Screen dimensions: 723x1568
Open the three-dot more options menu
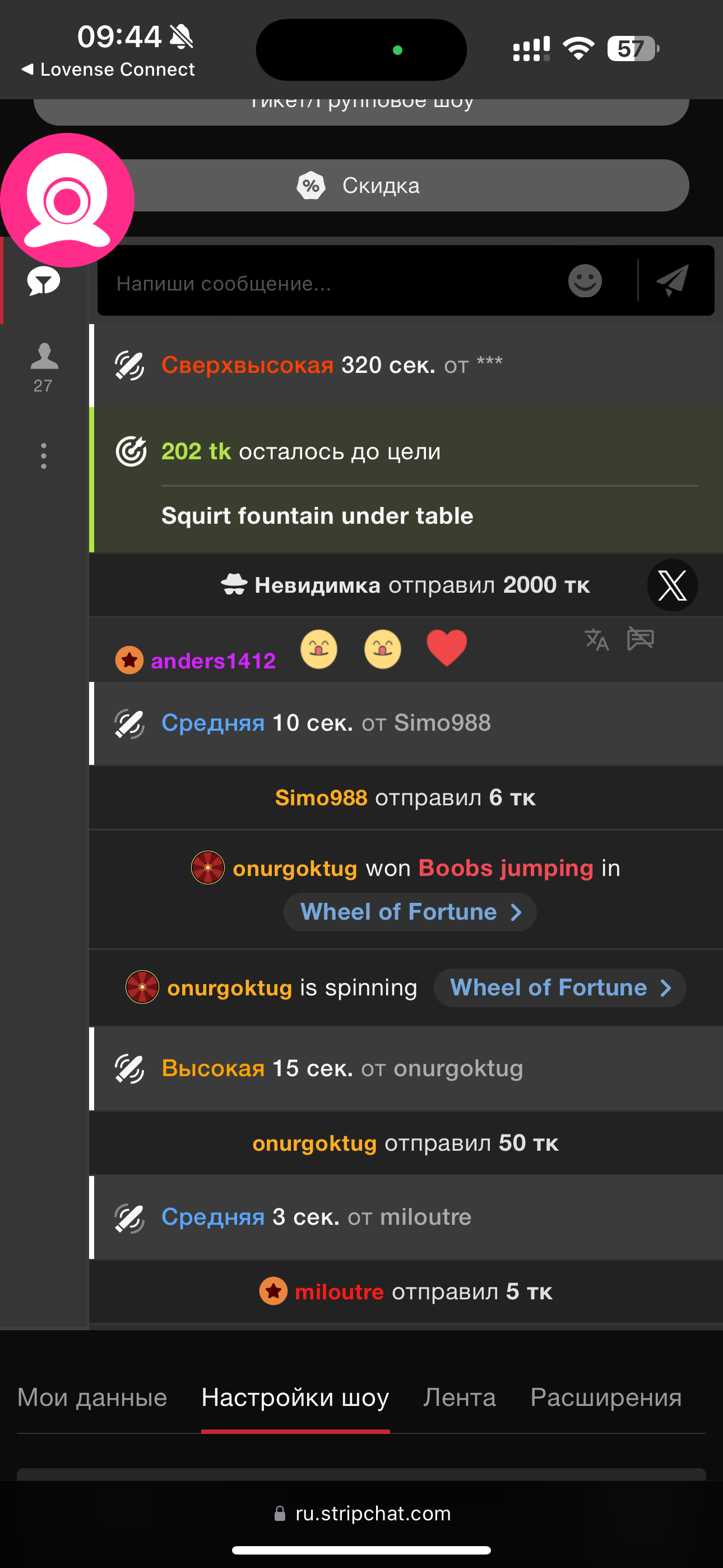[x=44, y=456]
